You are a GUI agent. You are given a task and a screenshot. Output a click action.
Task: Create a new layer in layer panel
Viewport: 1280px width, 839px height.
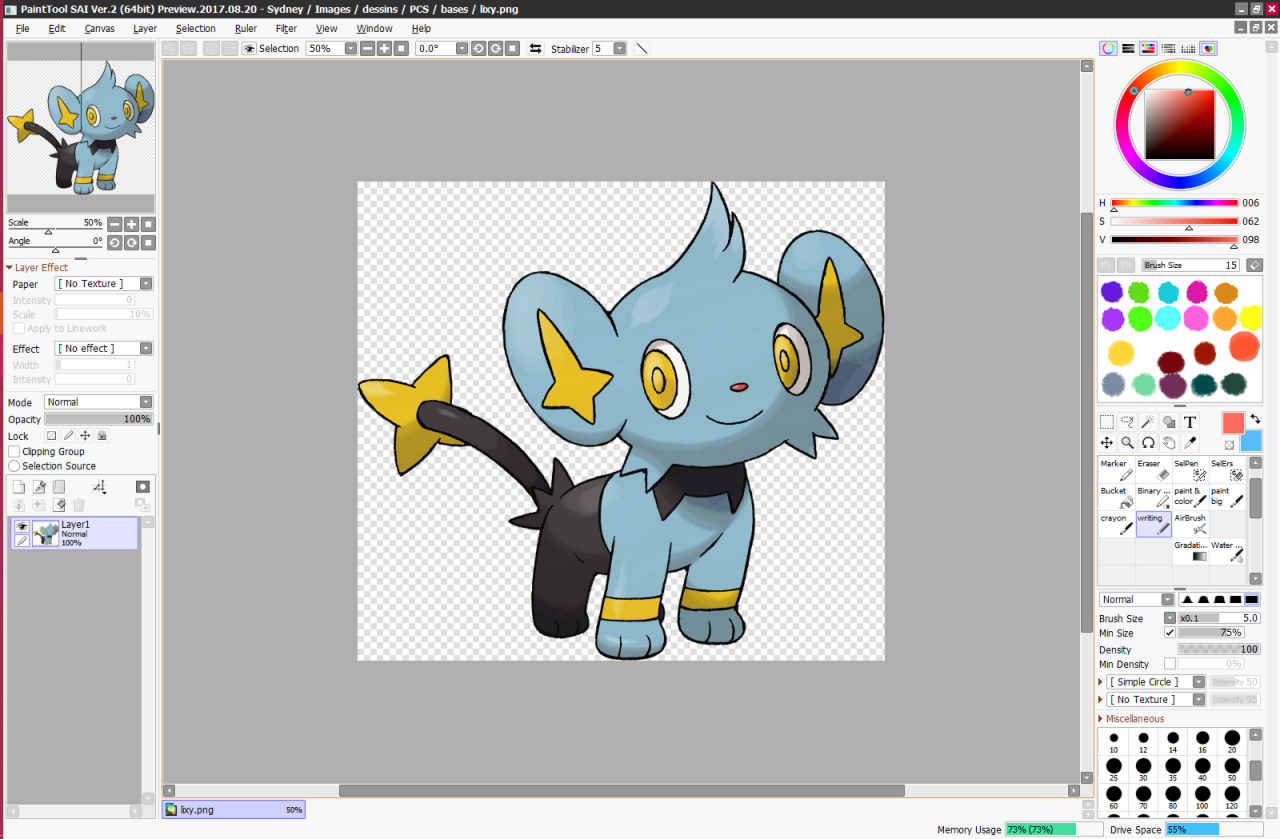click(18, 487)
